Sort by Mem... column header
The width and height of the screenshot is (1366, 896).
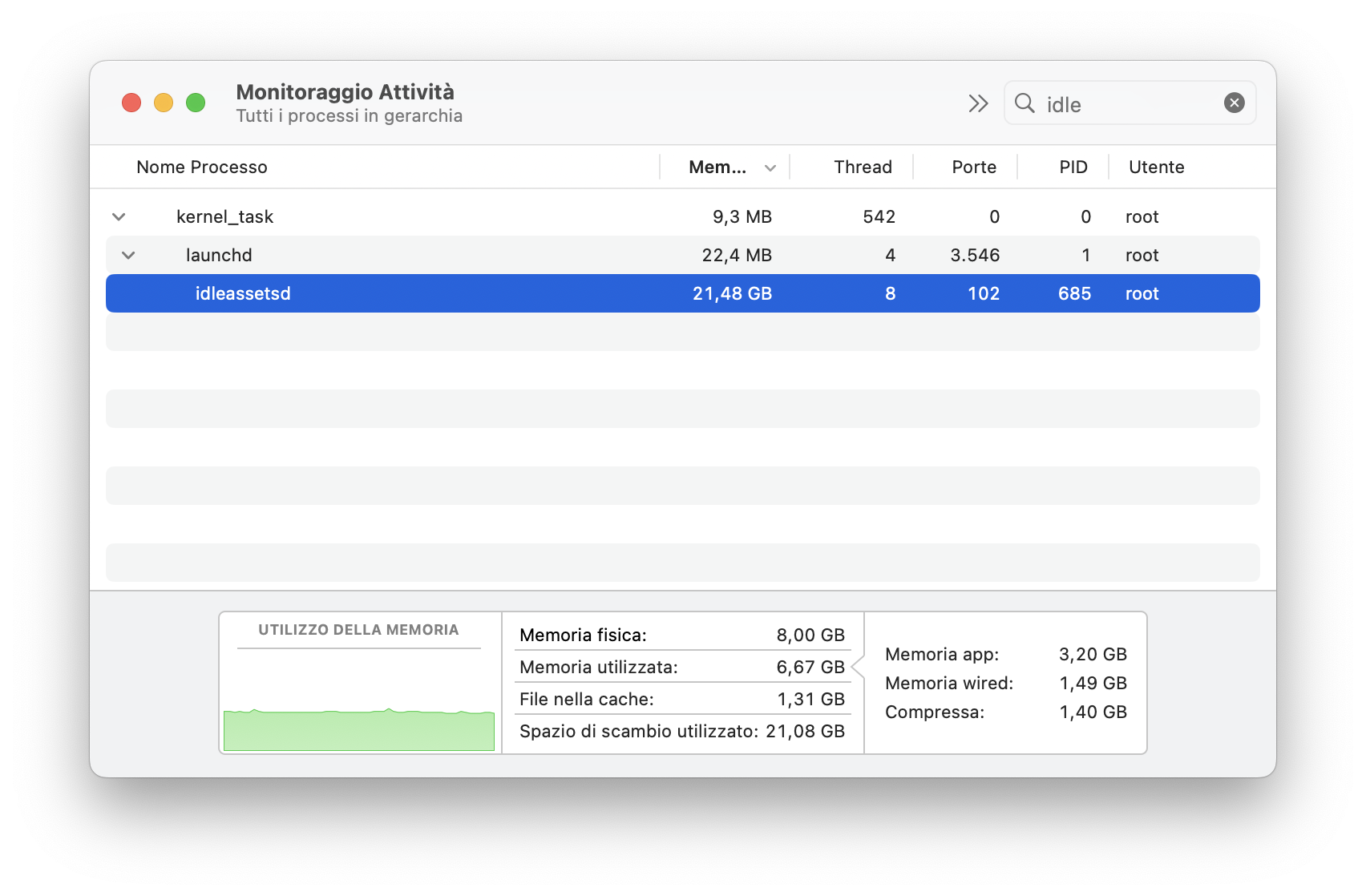pos(717,167)
